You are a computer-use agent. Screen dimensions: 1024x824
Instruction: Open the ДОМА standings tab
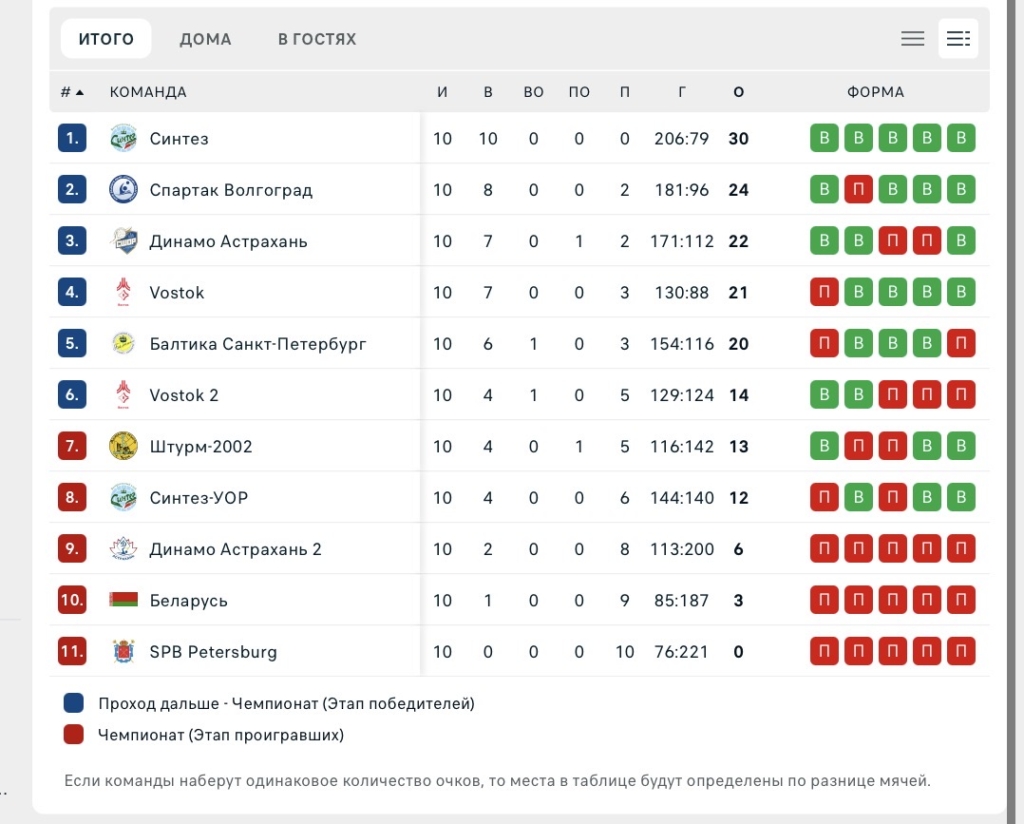click(205, 39)
